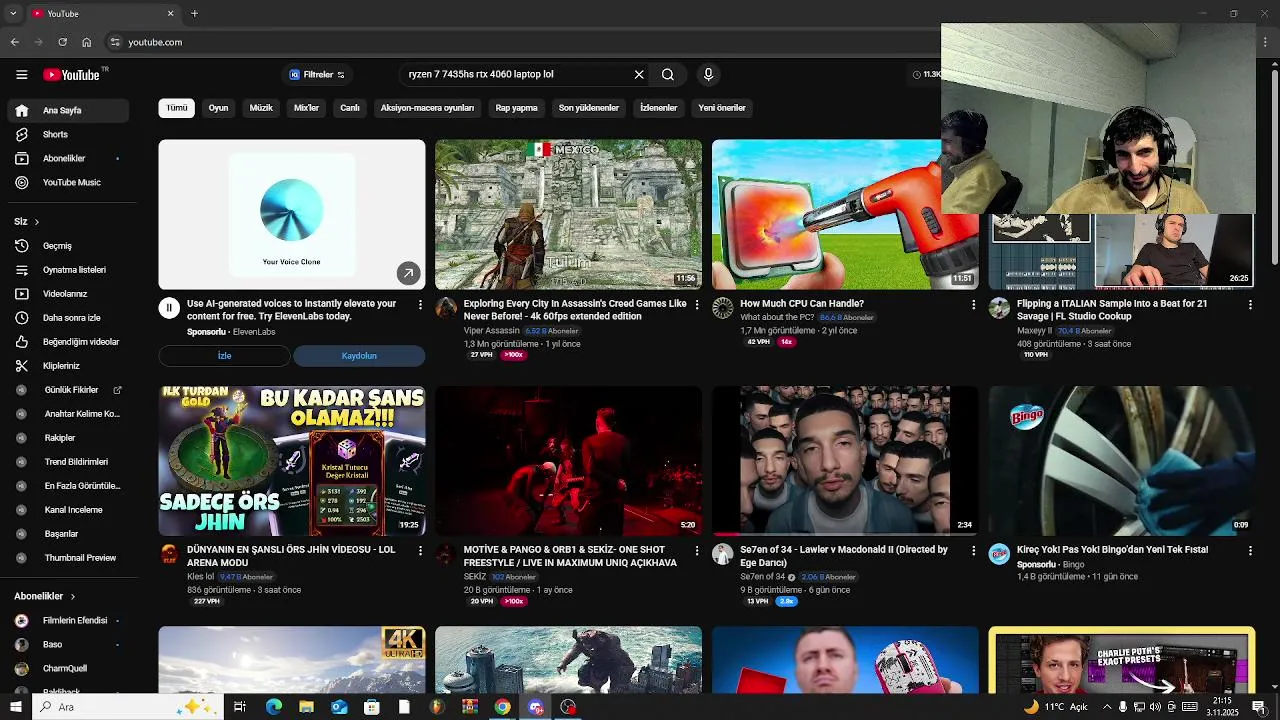The image size is (1280, 720).
Task: Open Thumbnail Preview in the sidebar
Action: coord(68,558)
